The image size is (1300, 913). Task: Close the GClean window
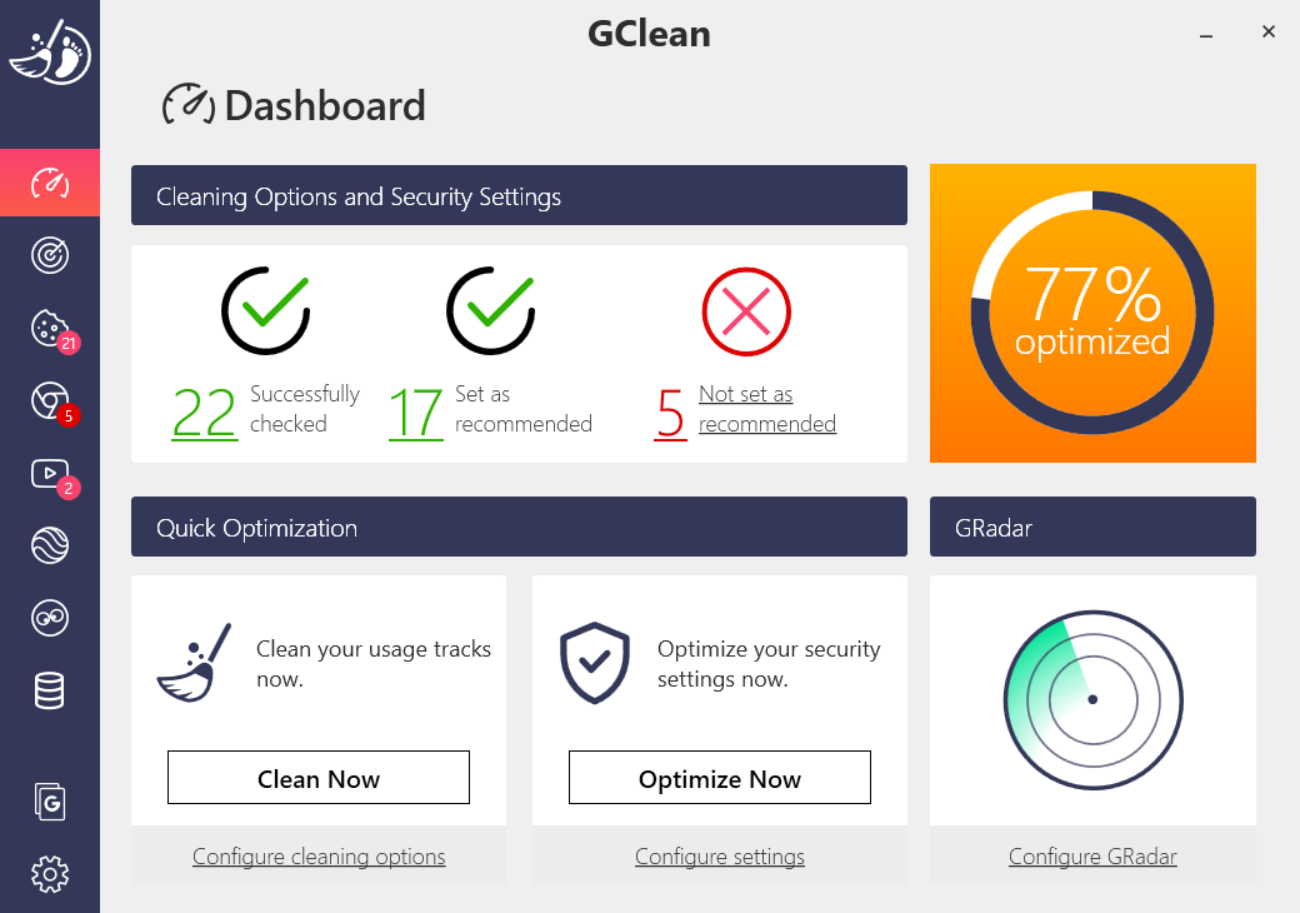1268,32
